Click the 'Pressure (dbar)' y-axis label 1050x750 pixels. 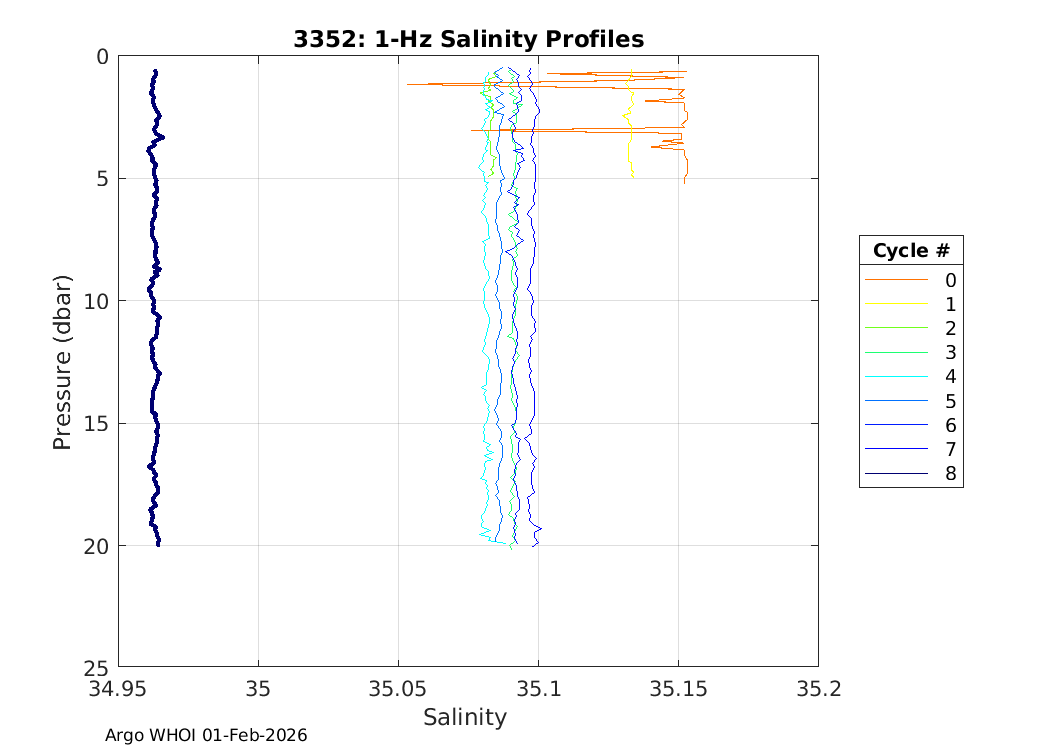(x=62, y=361)
